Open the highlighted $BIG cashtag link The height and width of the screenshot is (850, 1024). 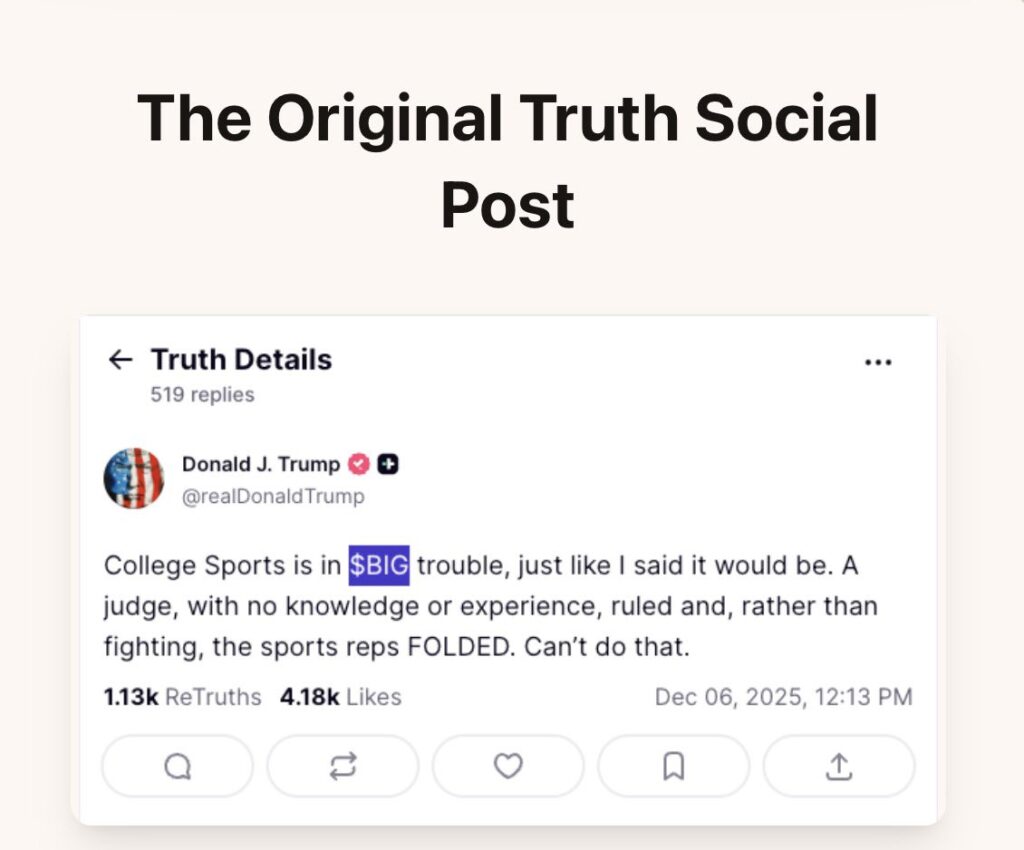tap(379, 566)
